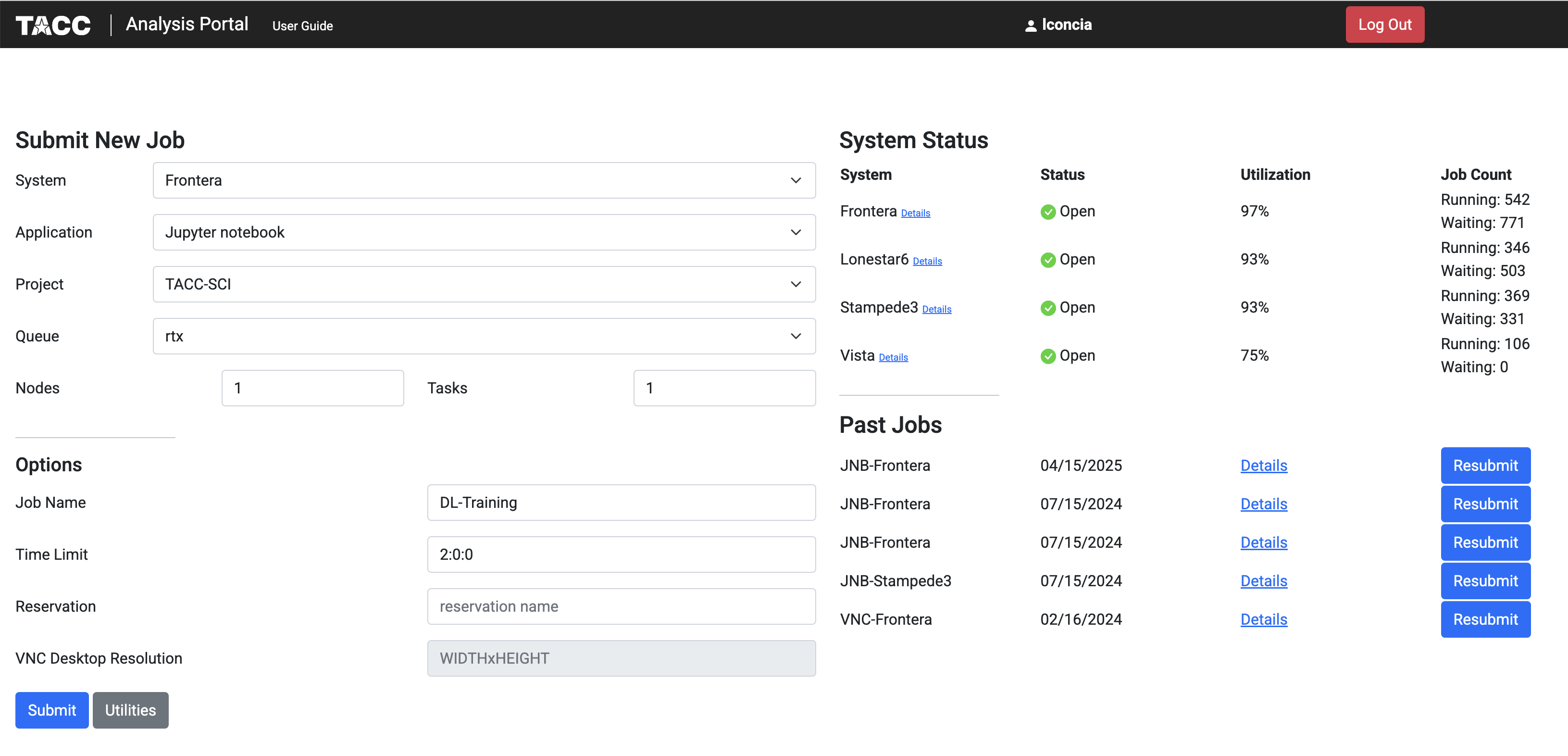The height and width of the screenshot is (756, 1568).
Task: Click the Reservation name field
Action: pos(621,607)
